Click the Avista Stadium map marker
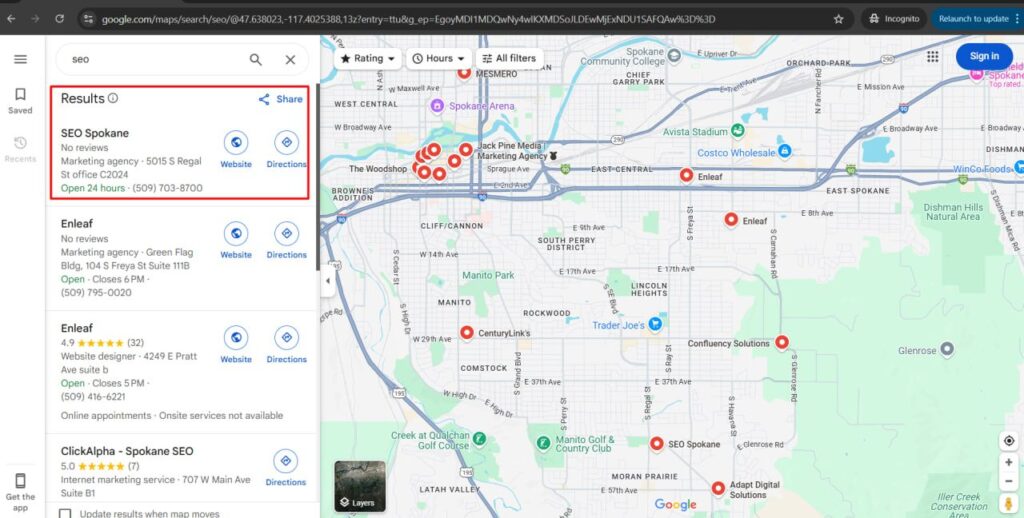 tap(737, 131)
